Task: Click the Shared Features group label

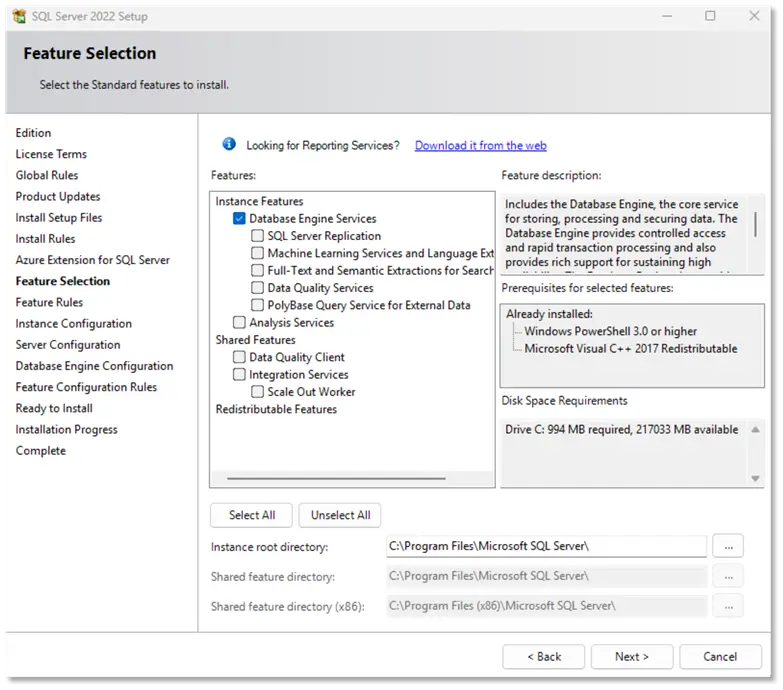Action: pyautogui.click(x=255, y=340)
